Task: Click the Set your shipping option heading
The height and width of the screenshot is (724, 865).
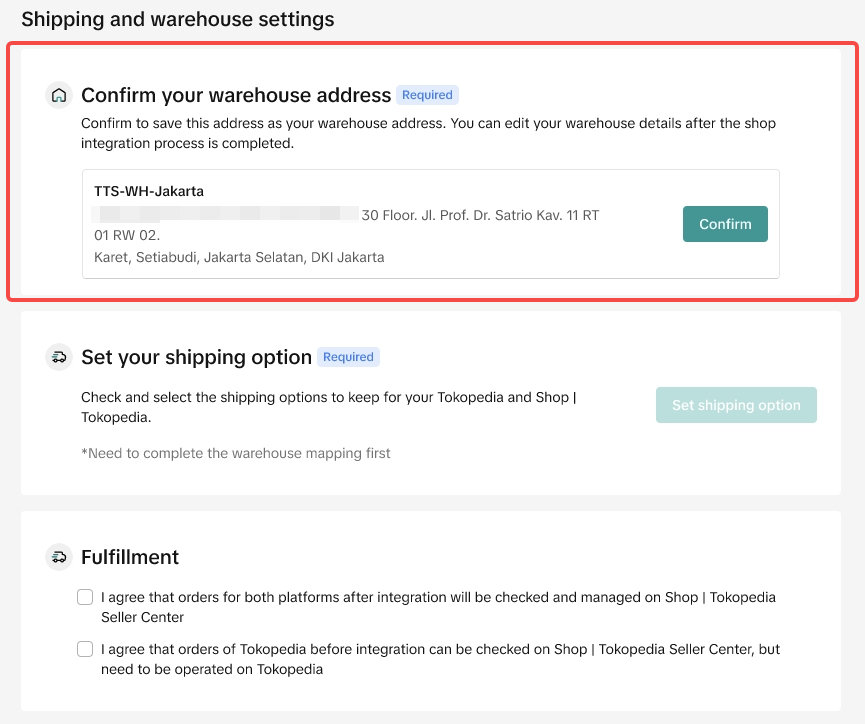Action: point(196,357)
